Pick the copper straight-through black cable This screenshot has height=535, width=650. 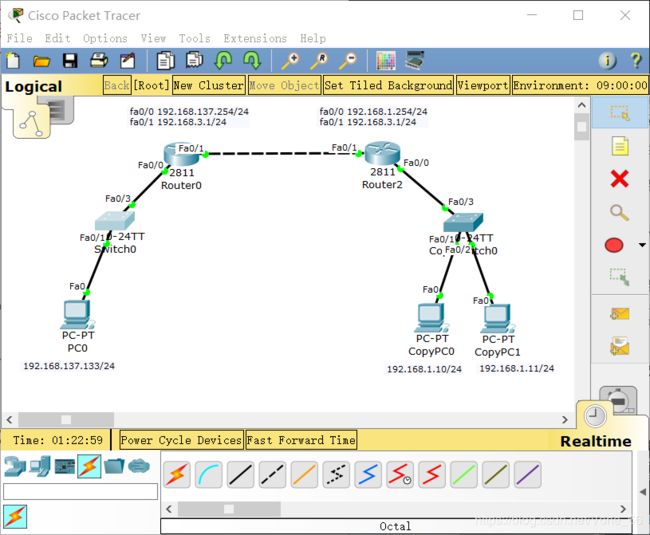tap(240, 474)
